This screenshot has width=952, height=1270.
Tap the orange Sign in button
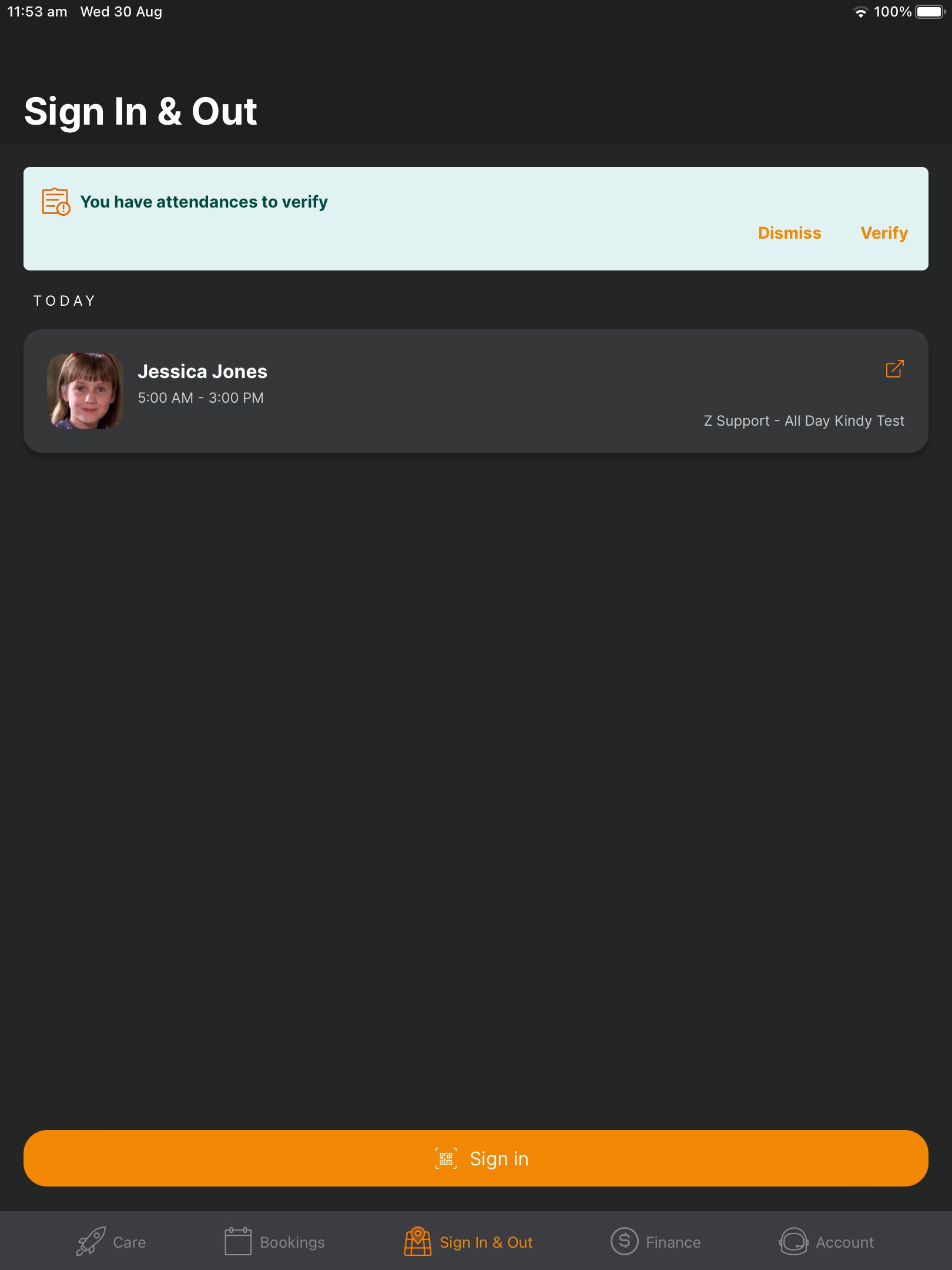(x=476, y=1158)
